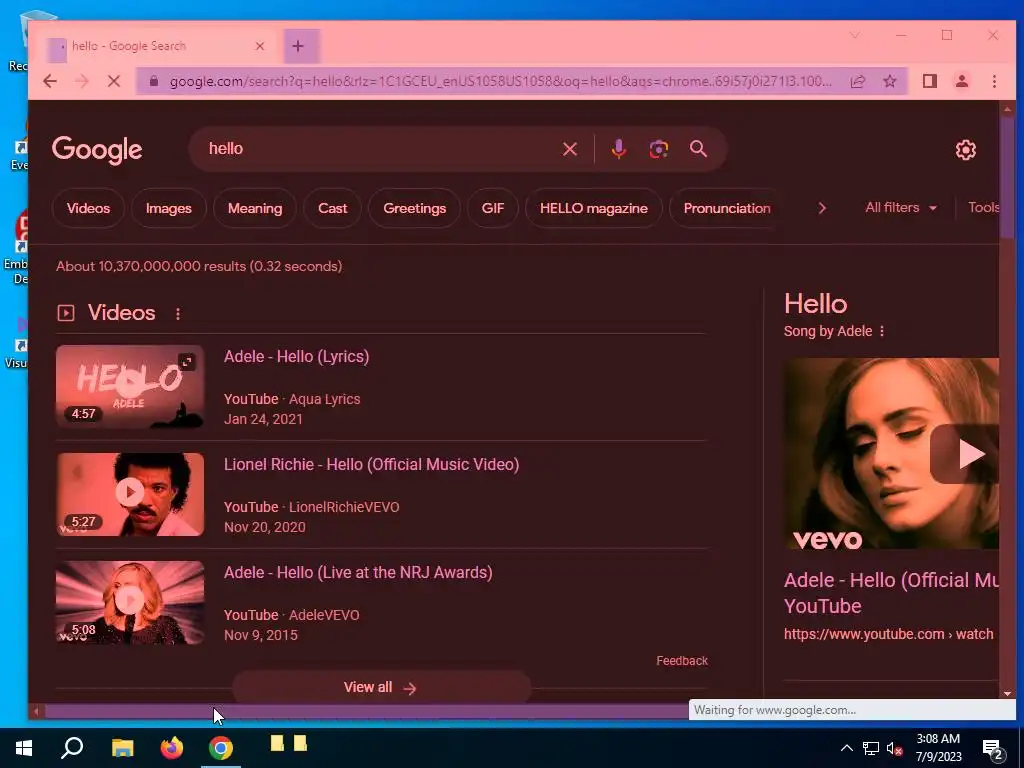This screenshot has width=1024, height=768.
Task: Open Windows taskbar search
Action: click(72, 748)
